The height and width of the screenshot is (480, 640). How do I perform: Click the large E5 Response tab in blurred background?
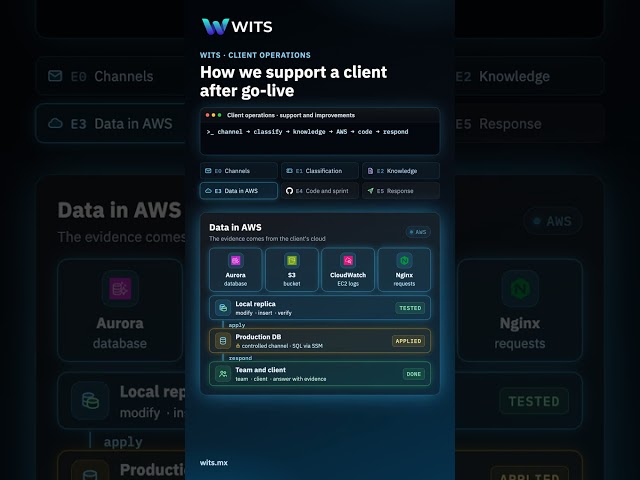point(529,123)
